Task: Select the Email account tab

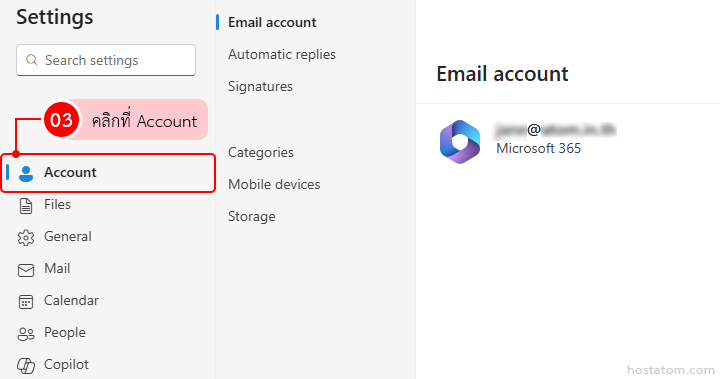Action: [x=272, y=23]
